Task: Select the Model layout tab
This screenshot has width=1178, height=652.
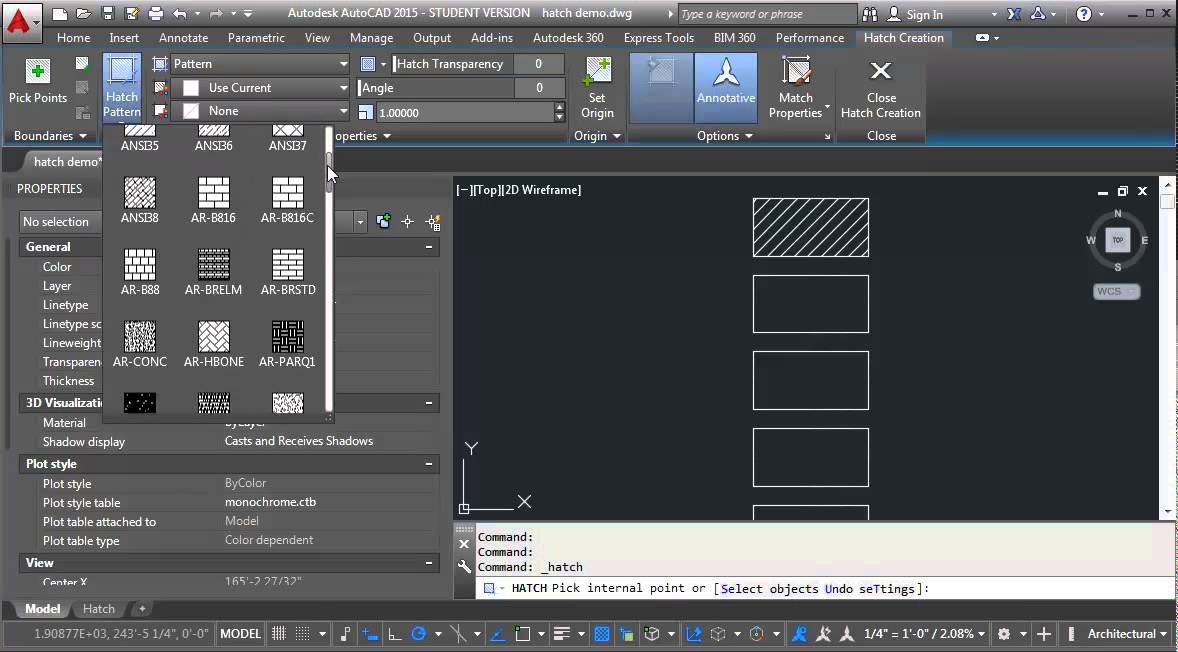Action: coord(43,608)
